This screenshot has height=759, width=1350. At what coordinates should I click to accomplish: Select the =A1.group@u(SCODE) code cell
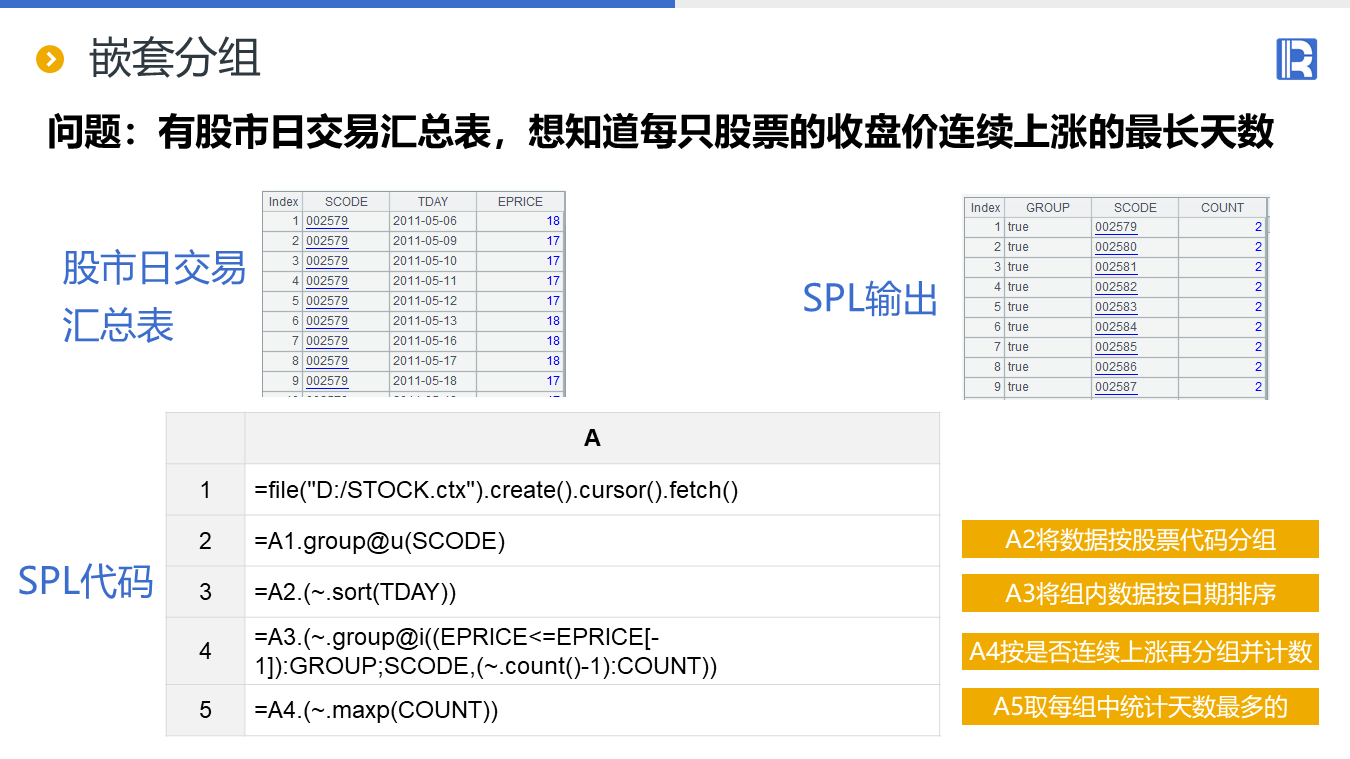(x=592, y=541)
